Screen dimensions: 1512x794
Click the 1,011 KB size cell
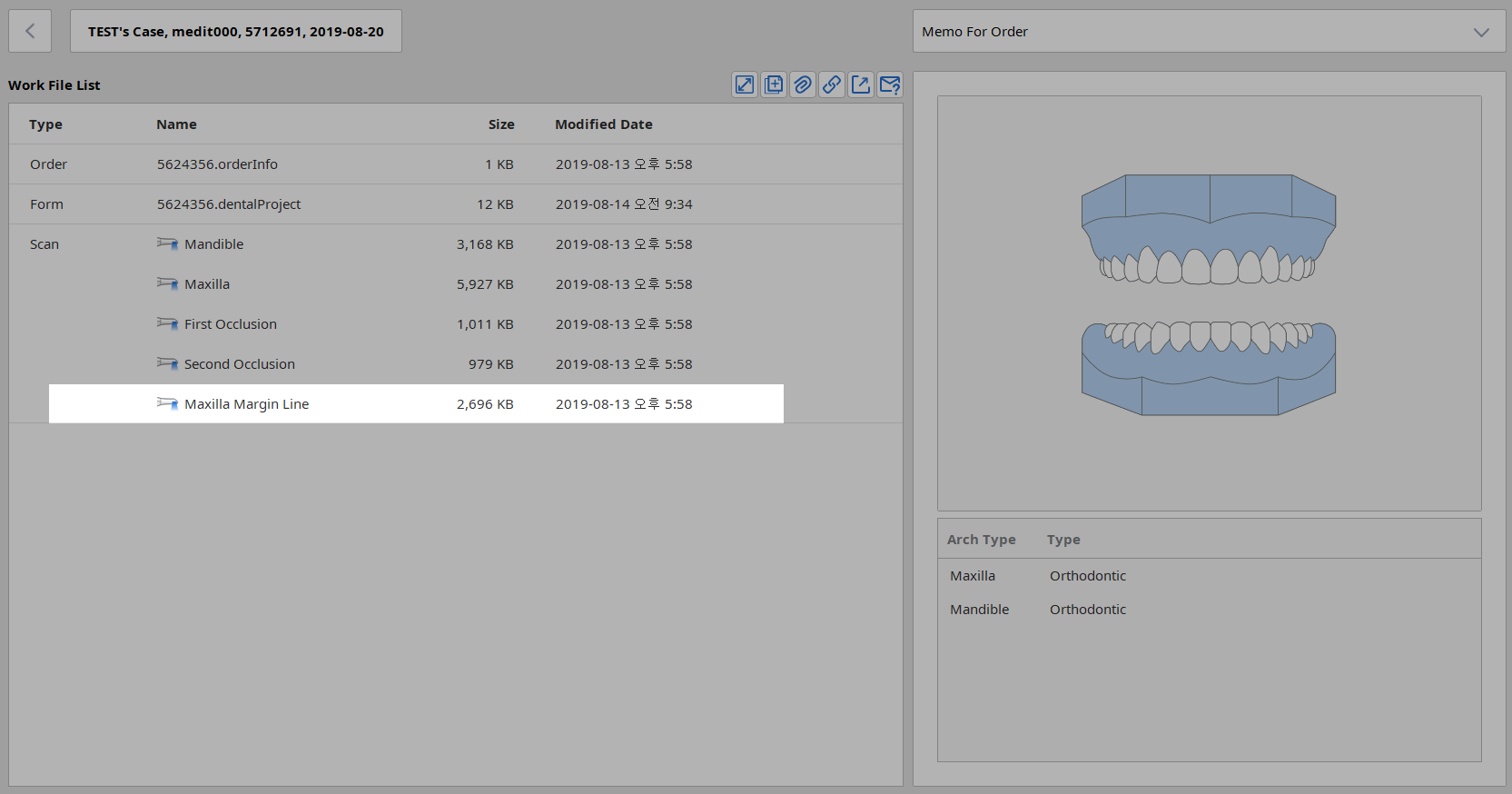(485, 324)
